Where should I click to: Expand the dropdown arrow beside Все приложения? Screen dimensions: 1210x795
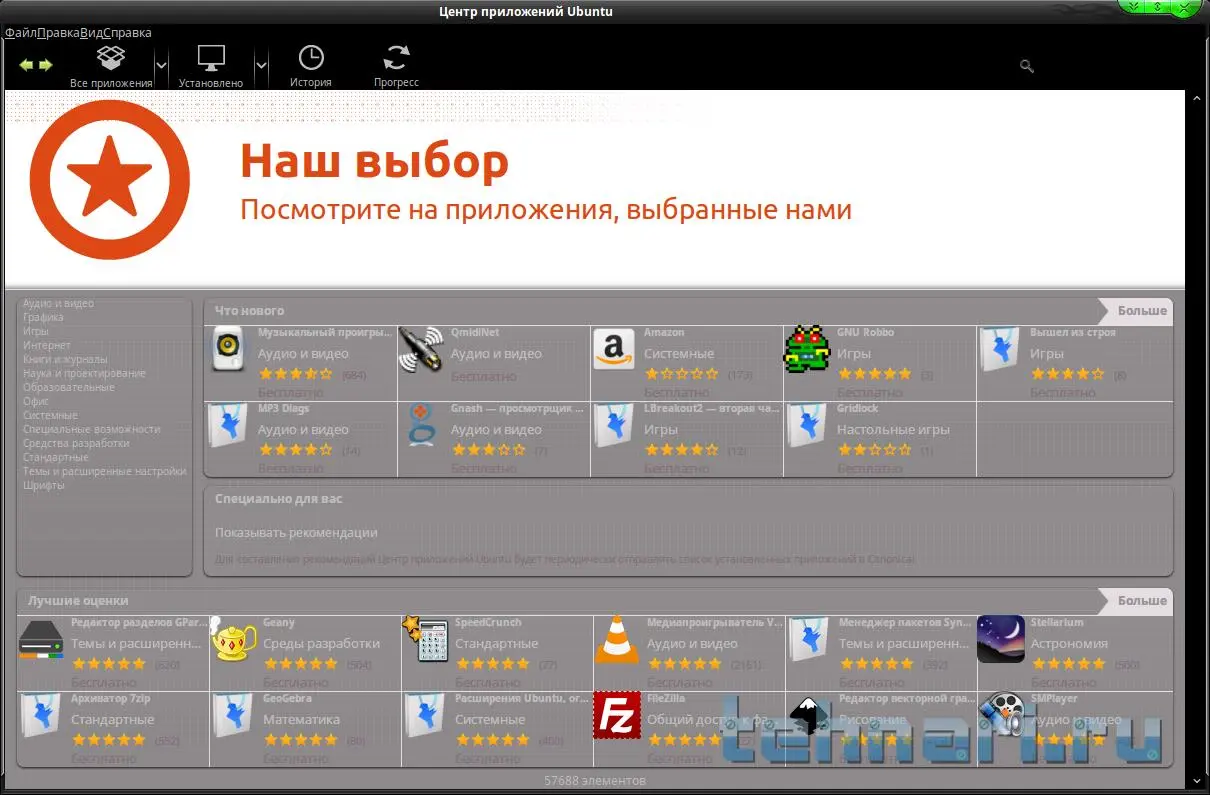point(161,66)
